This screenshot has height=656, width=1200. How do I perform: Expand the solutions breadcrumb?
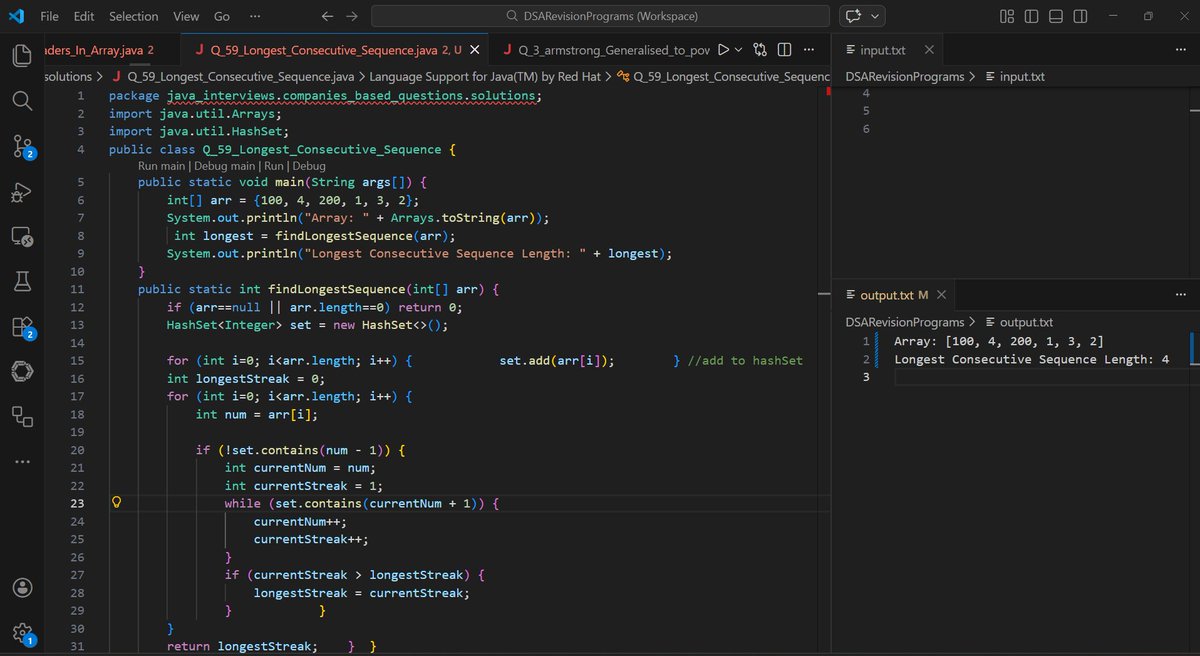(68, 76)
